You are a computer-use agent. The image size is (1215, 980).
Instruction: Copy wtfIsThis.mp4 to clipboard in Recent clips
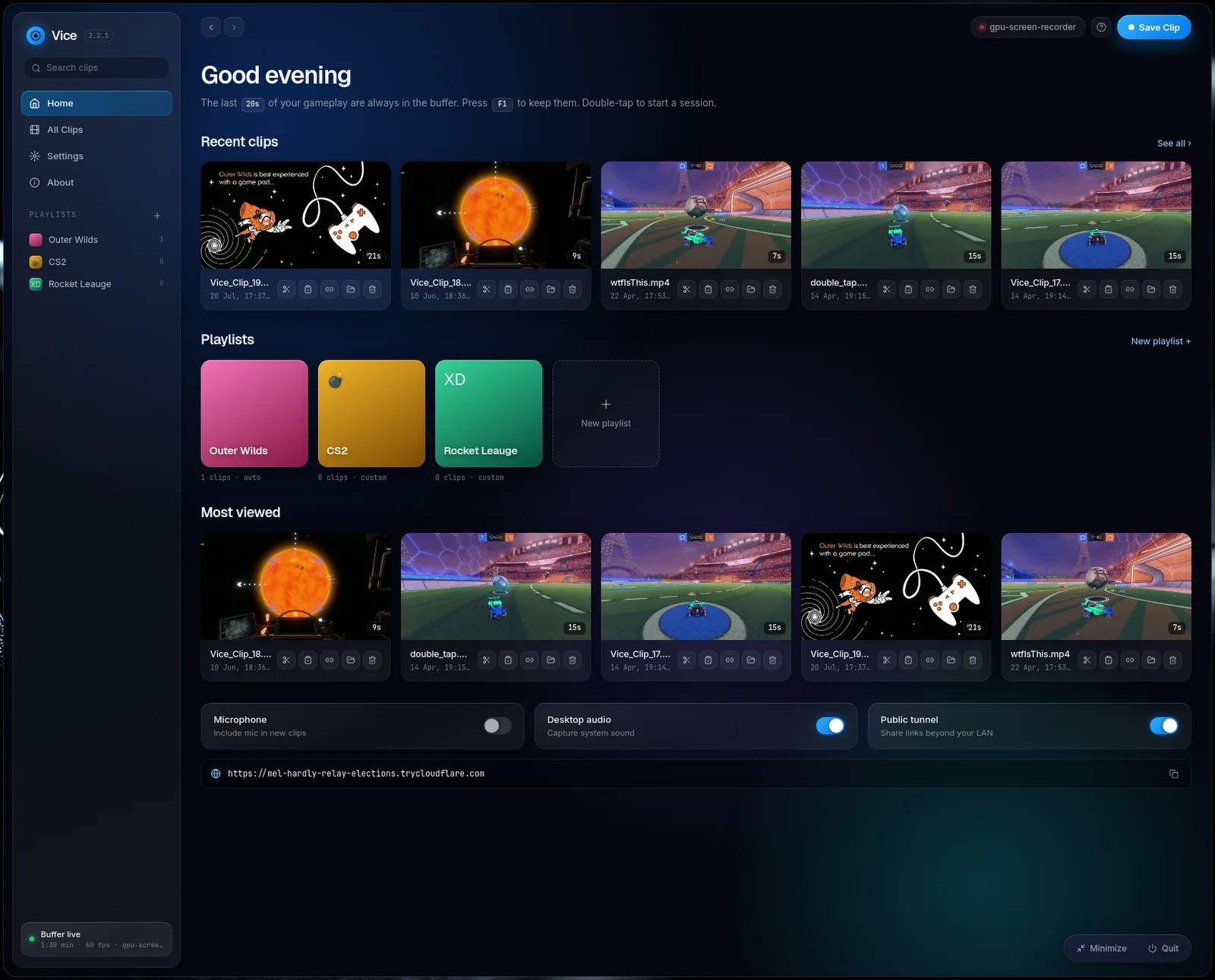click(708, 289)
